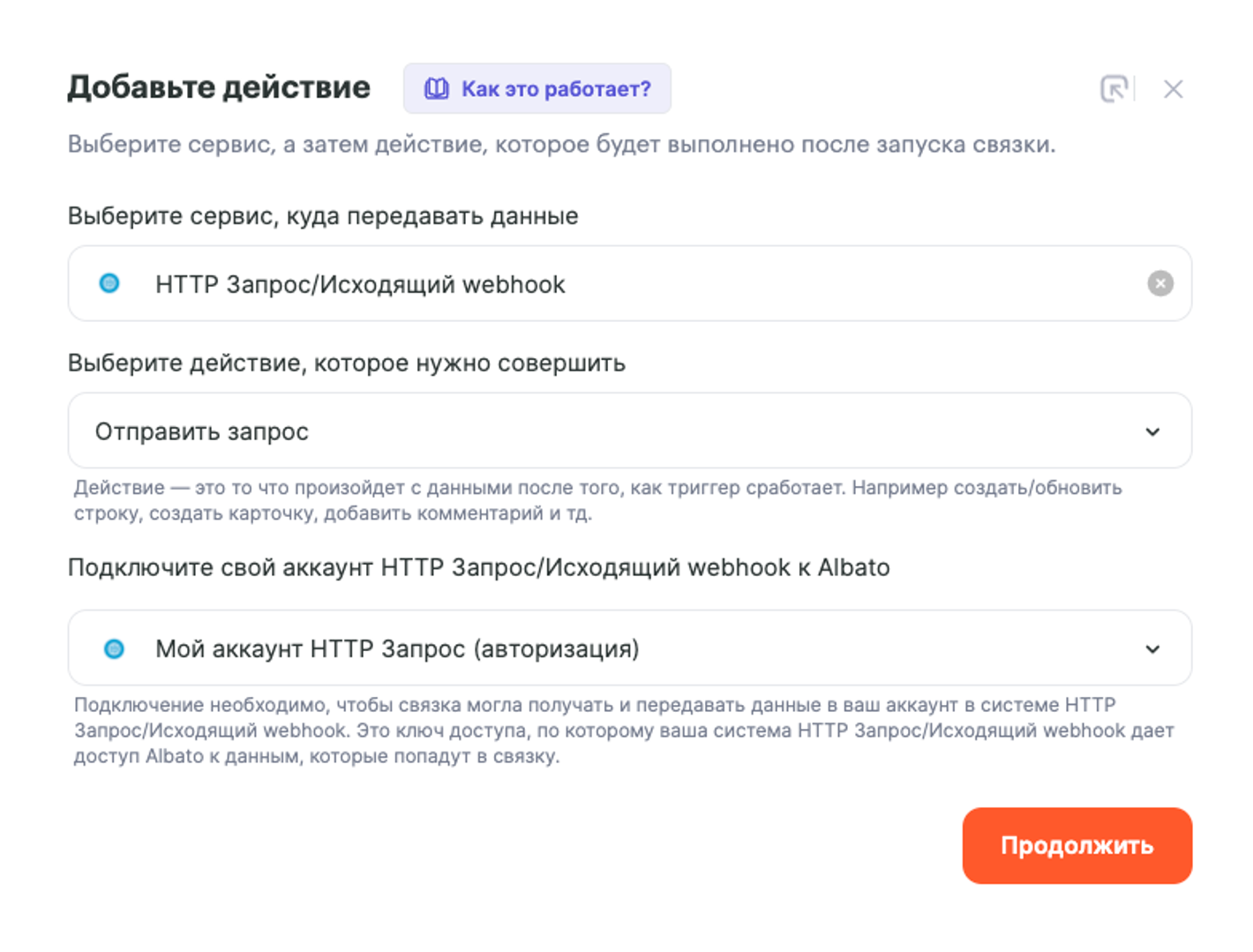
Task: Click the "HTTP Запрос/Исходящий webhook" service field
Action: [x=618, y=283]
